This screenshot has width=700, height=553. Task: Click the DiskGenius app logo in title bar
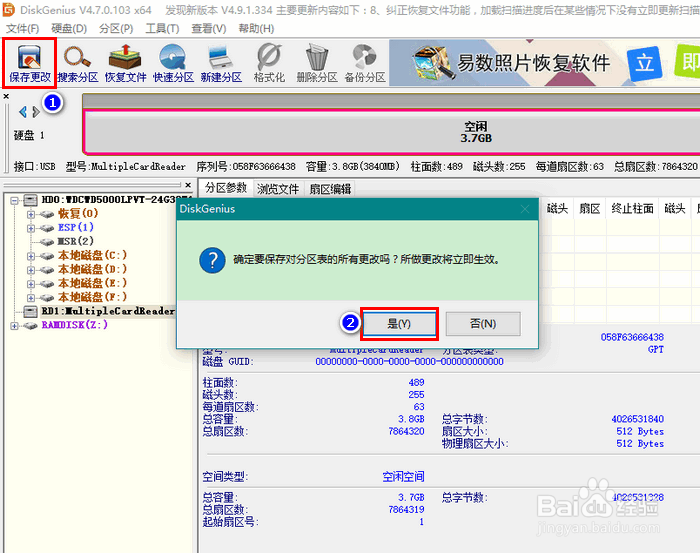[8, 9]
